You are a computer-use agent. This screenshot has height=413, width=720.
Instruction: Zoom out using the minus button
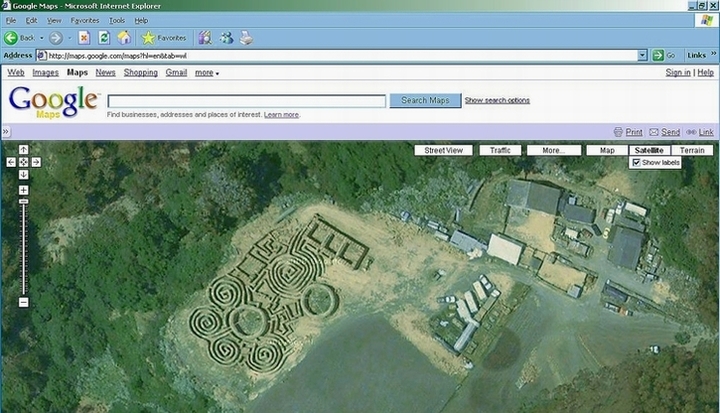24,302
